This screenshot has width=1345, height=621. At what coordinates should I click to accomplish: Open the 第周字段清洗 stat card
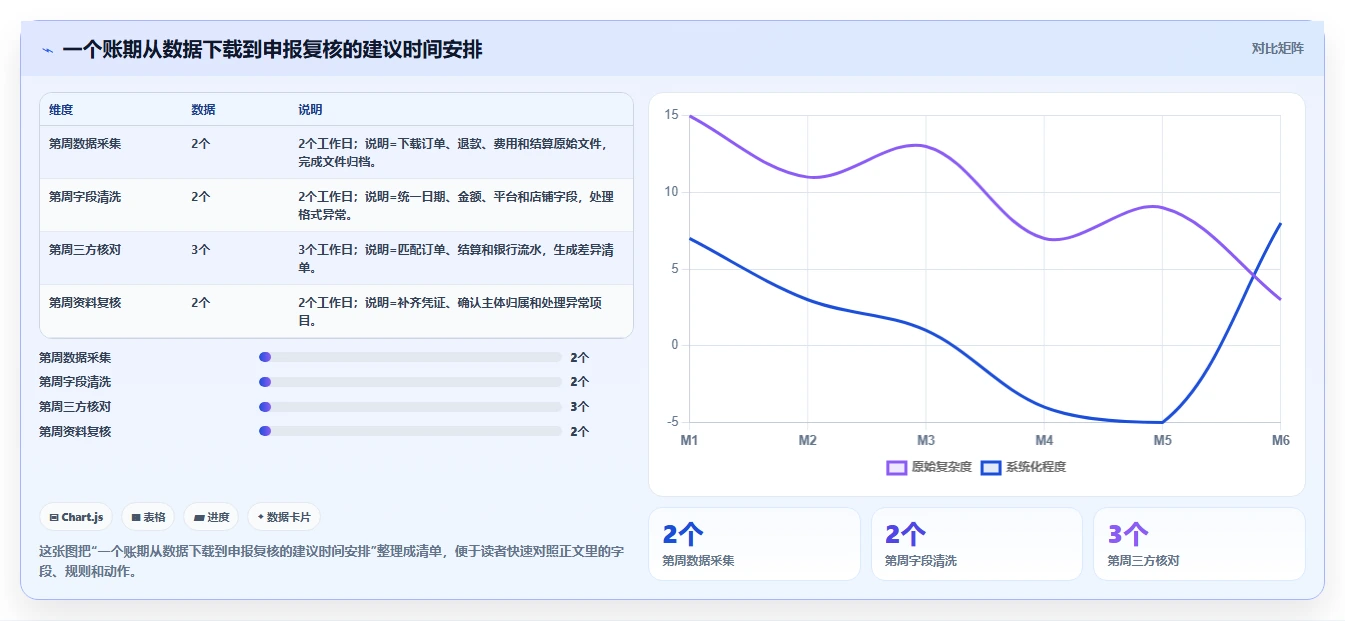click(x=977, y=544)
